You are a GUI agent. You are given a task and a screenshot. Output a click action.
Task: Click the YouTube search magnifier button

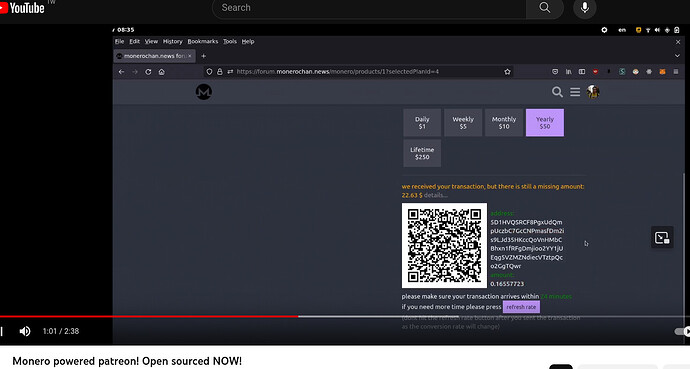click(545, 8)
